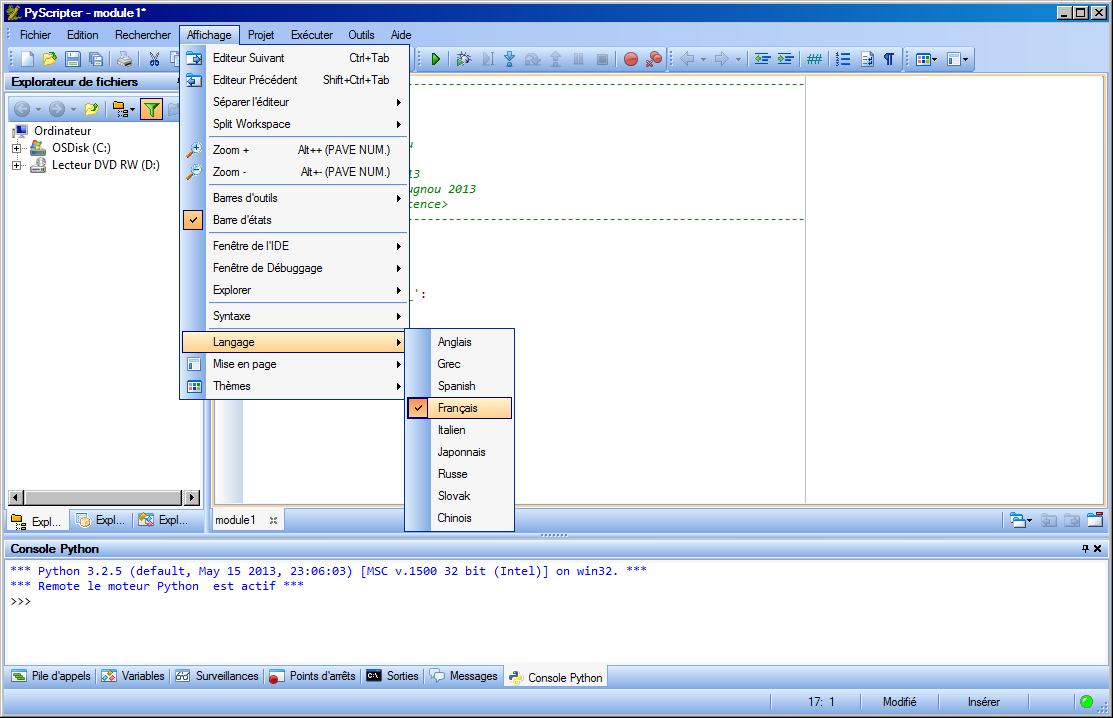Open the Barres d'outils submenu
This screenshot has height=718, width=1113.
(x=295, y=198)
